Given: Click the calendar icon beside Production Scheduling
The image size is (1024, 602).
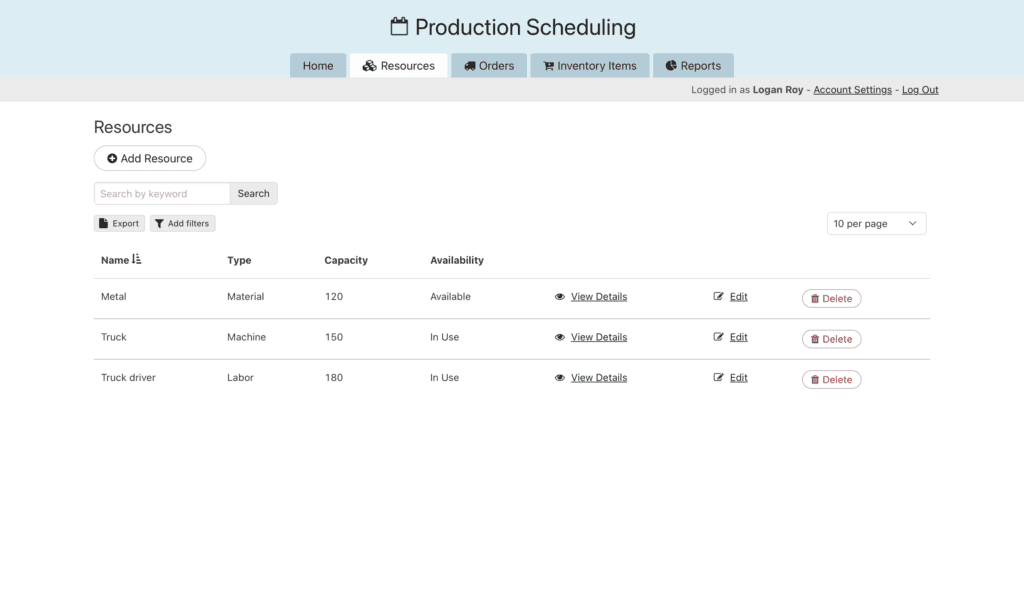Looking at the screenshot, I should click(399, 27).
